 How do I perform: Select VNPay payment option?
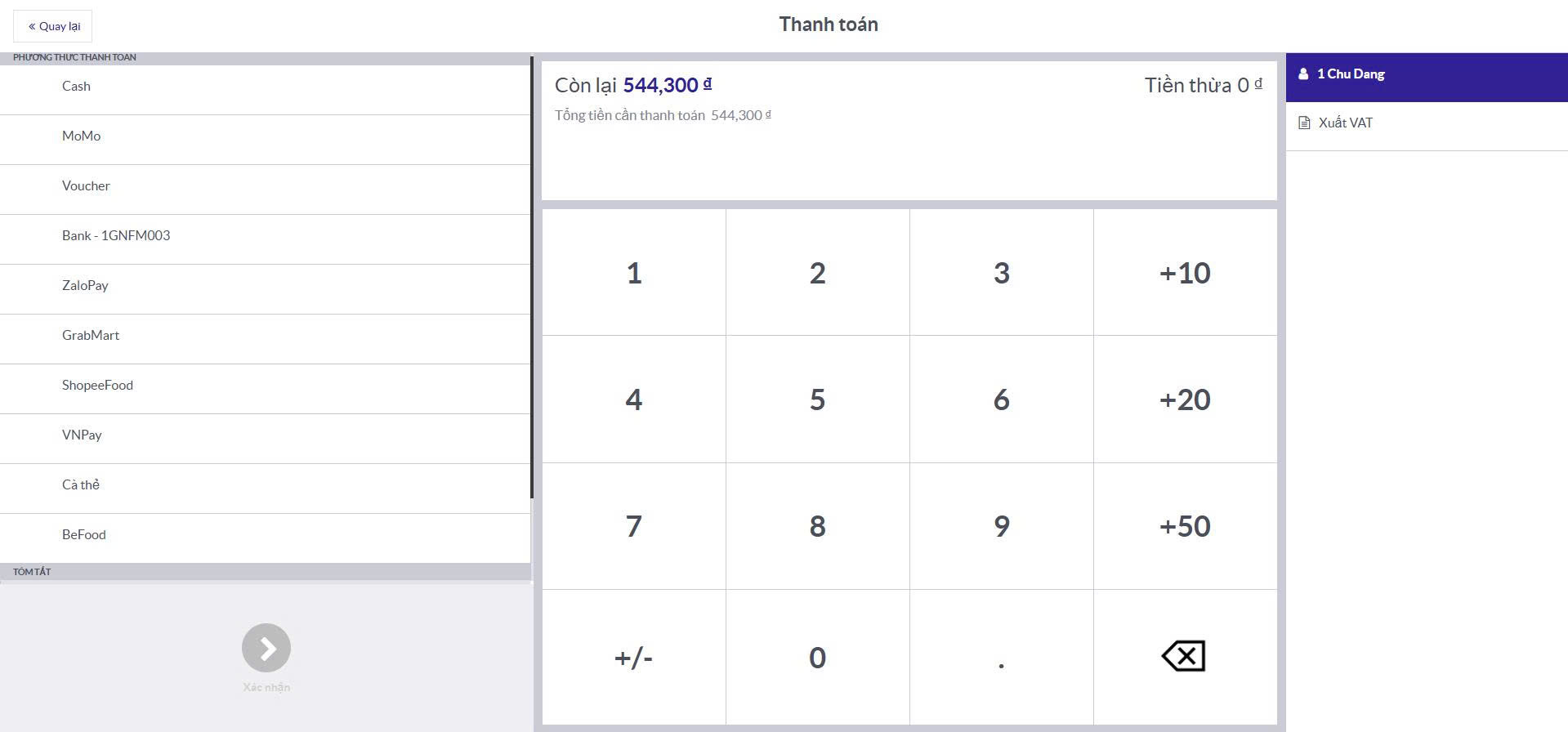tap(82, 435)
